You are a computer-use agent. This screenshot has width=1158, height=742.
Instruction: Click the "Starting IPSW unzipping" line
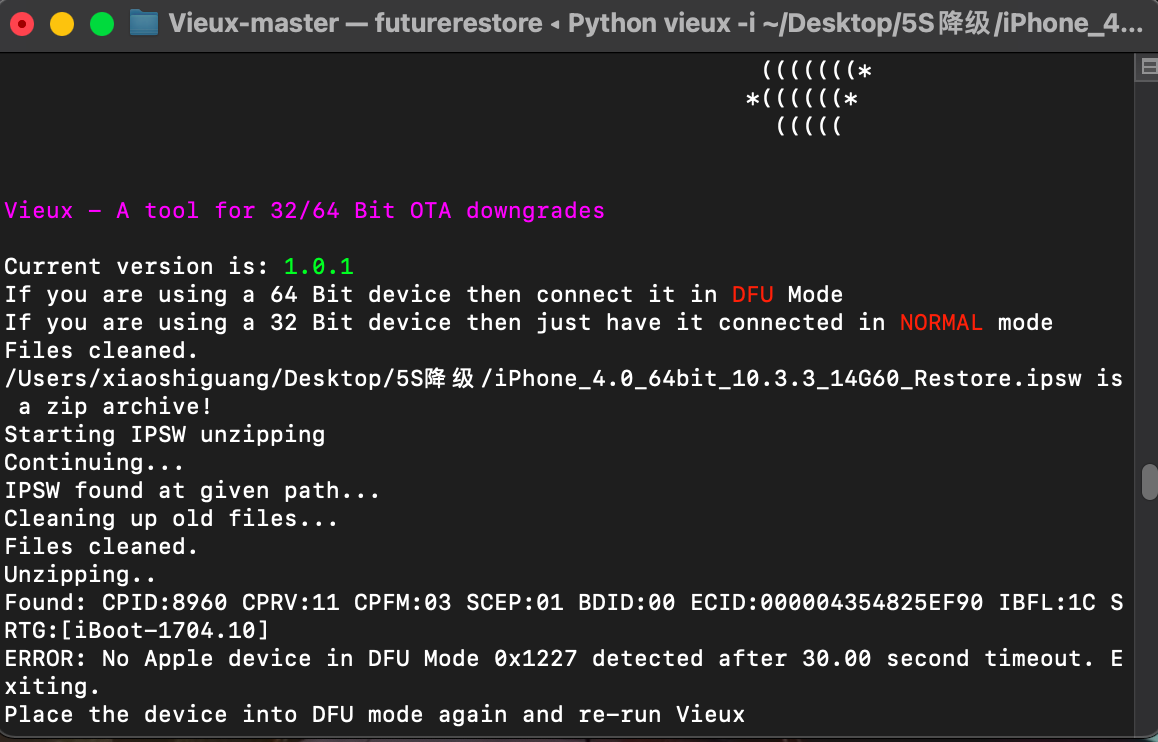coord(165,435)
